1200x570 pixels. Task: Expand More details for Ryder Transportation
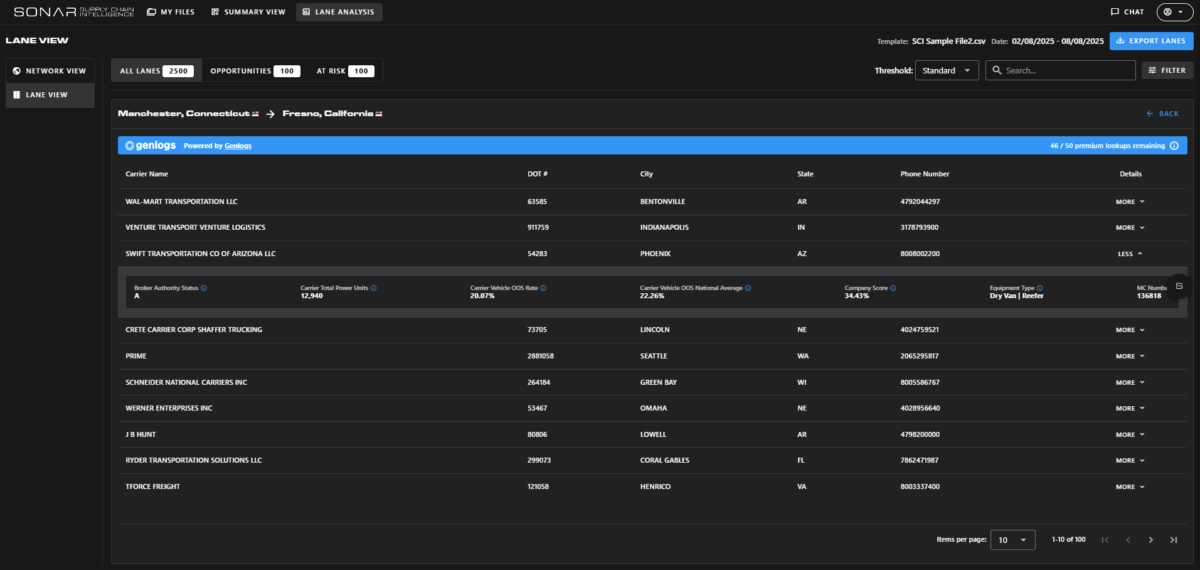coord(1130,461)
